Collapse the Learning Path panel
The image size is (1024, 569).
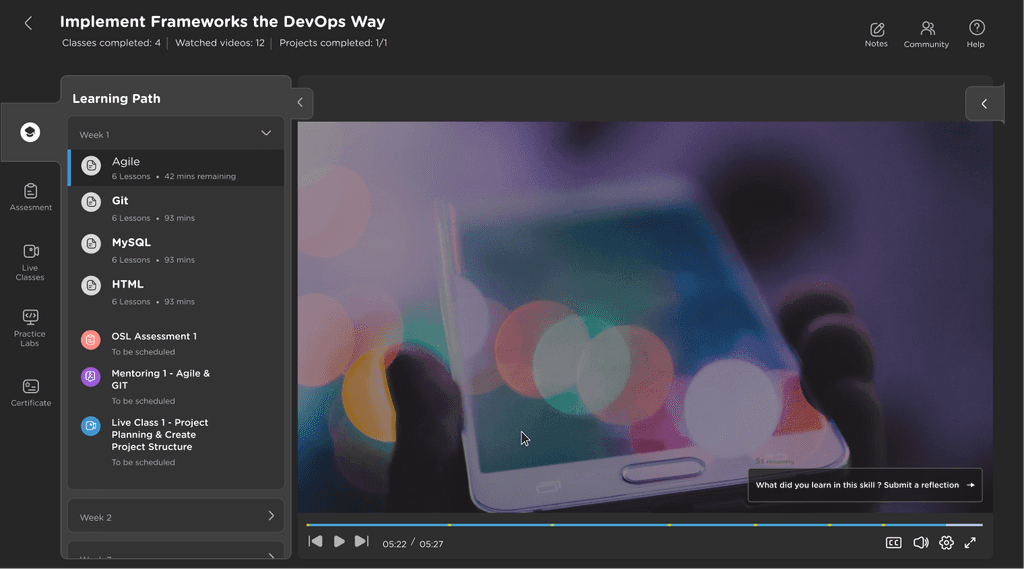tap(300, 103)
